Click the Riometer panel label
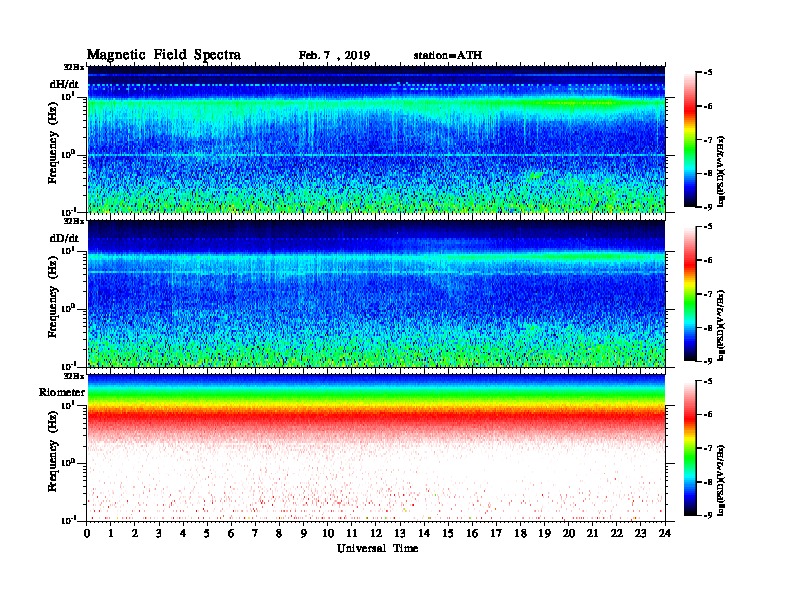 pyautogui.click(x=62, y=392)
